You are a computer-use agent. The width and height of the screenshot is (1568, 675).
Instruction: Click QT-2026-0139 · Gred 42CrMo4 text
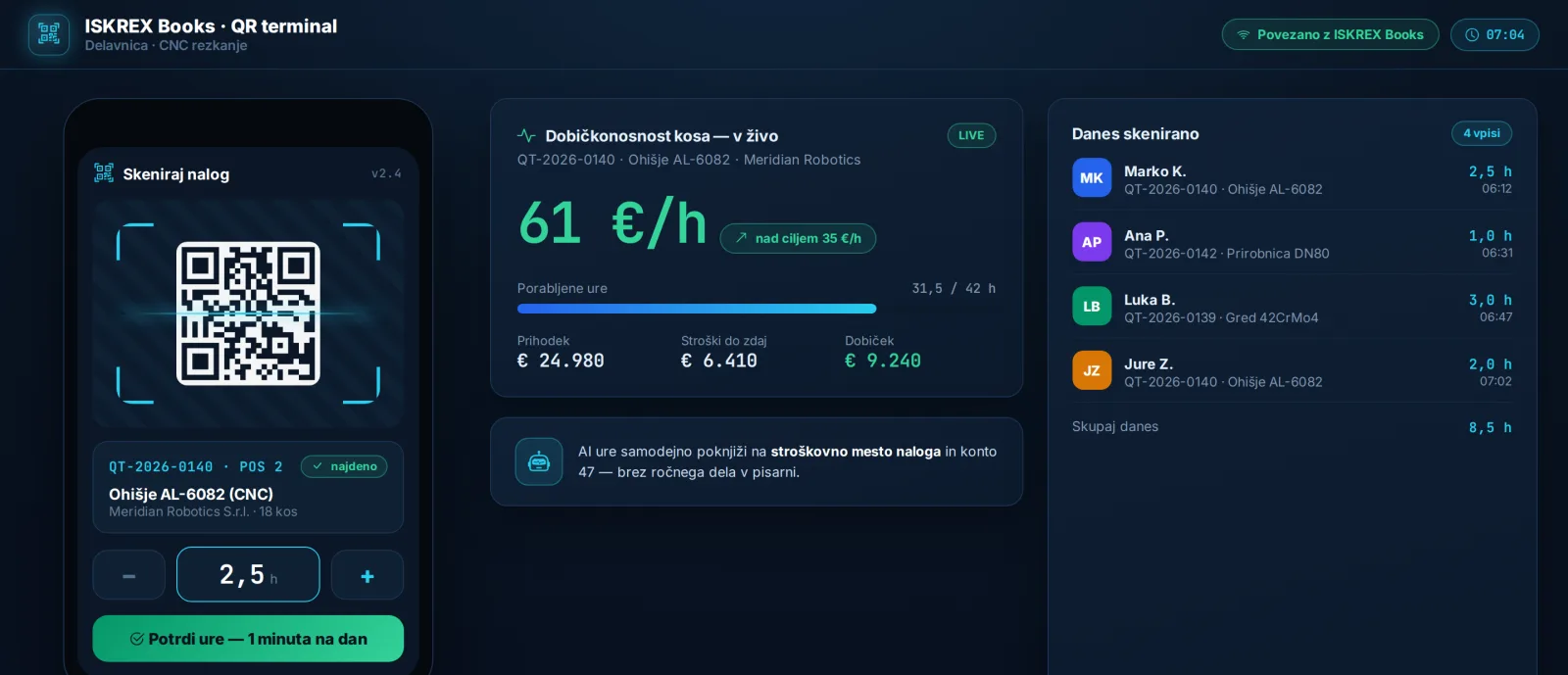1221,317
